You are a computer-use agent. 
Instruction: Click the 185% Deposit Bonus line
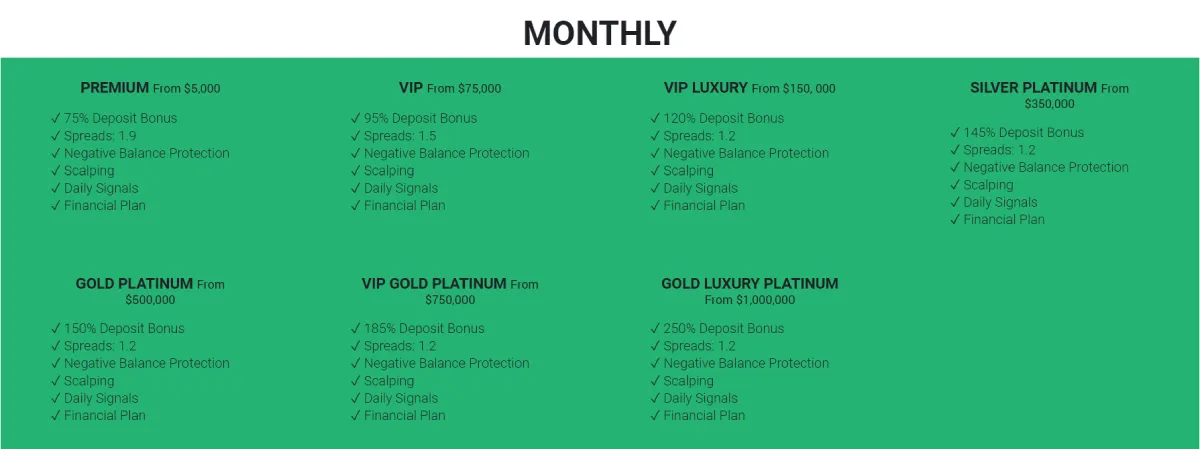click(x=417, y=328)
